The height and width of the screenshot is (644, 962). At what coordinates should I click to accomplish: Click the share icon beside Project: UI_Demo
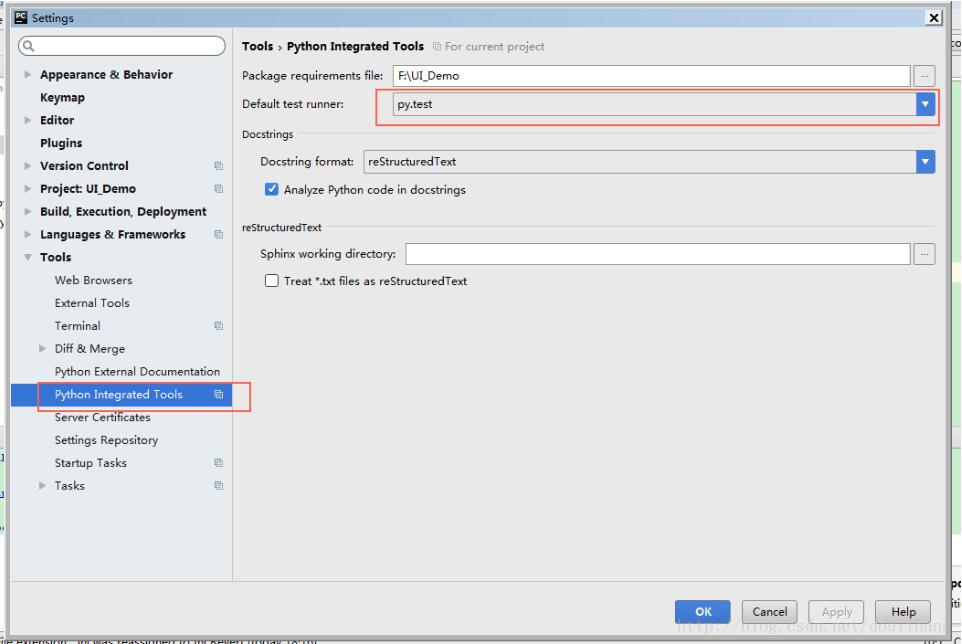click(218, 188)
